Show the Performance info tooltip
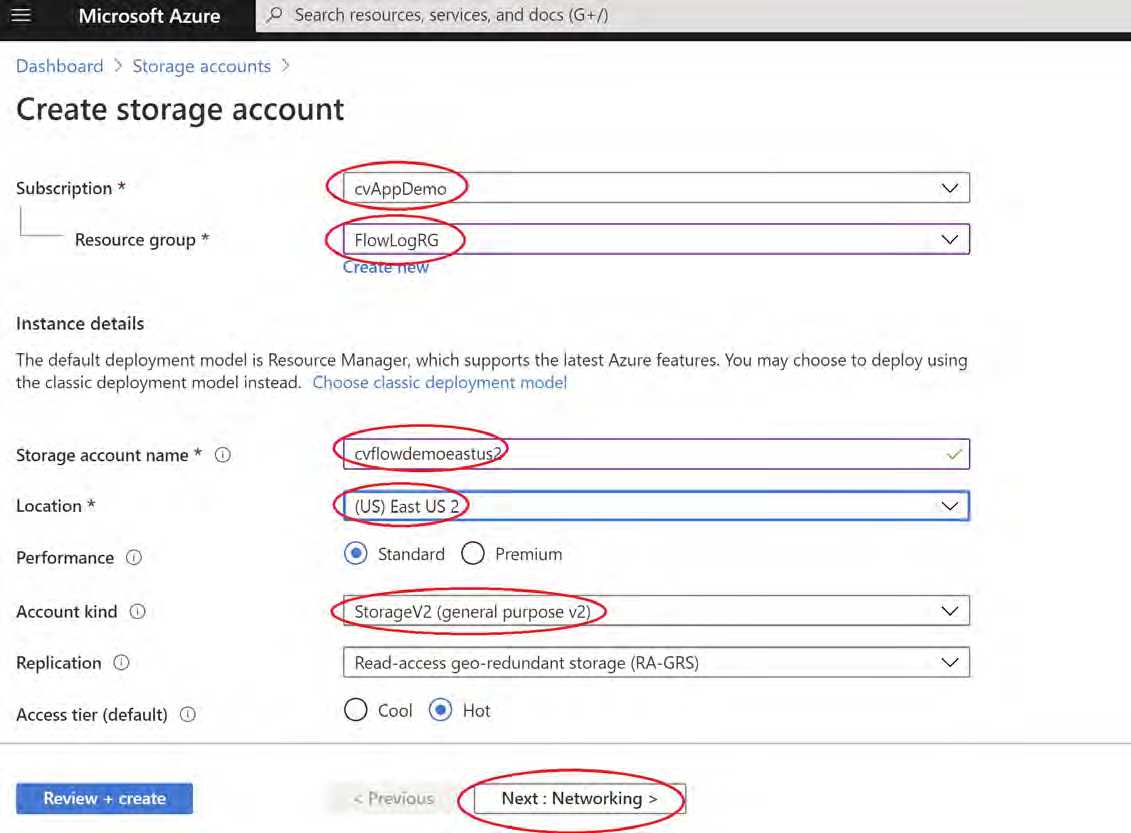Viewport: 1131px width, 833px height. tap(134, 557)
